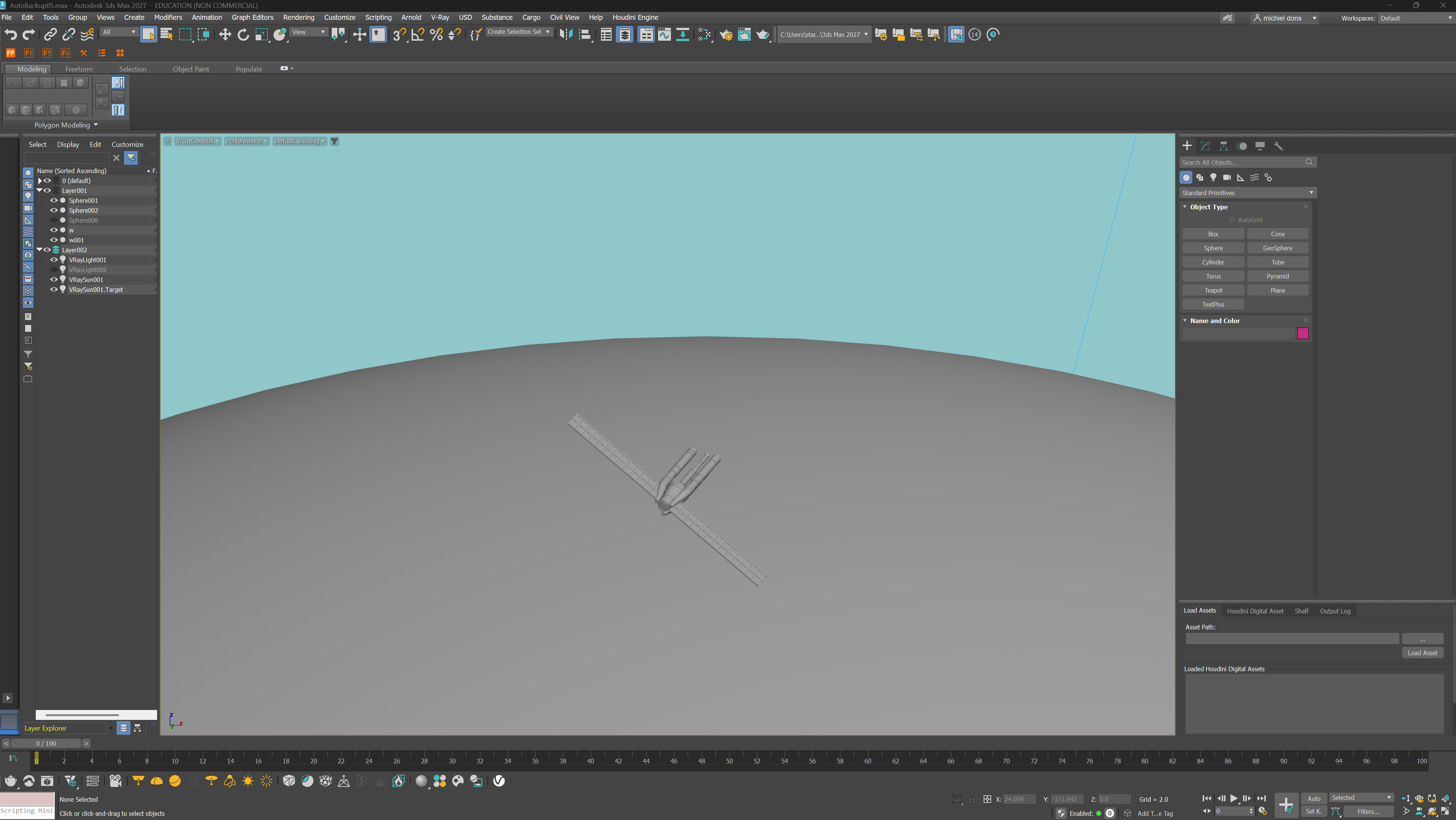Collapse the Layer001 tree node
This screenshot has width=1456, height=820.
point(40,191)
